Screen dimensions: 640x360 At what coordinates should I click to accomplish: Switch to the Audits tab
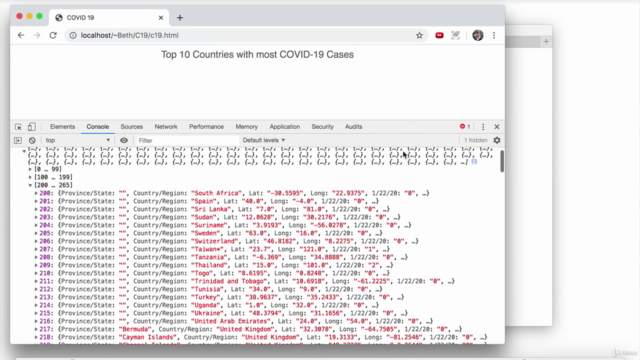[353, 127]
